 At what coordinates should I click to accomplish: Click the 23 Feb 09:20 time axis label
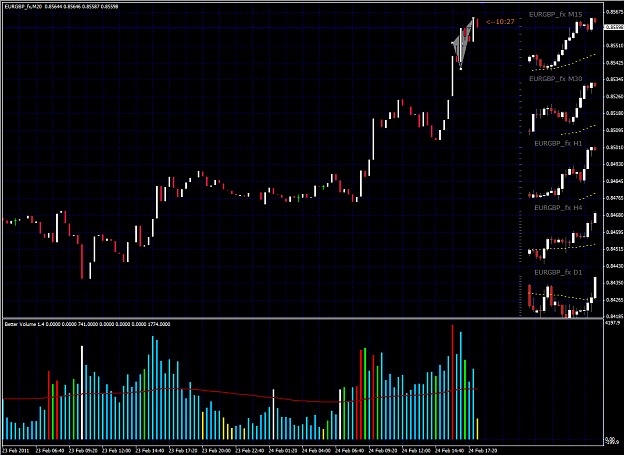point(83,451)
